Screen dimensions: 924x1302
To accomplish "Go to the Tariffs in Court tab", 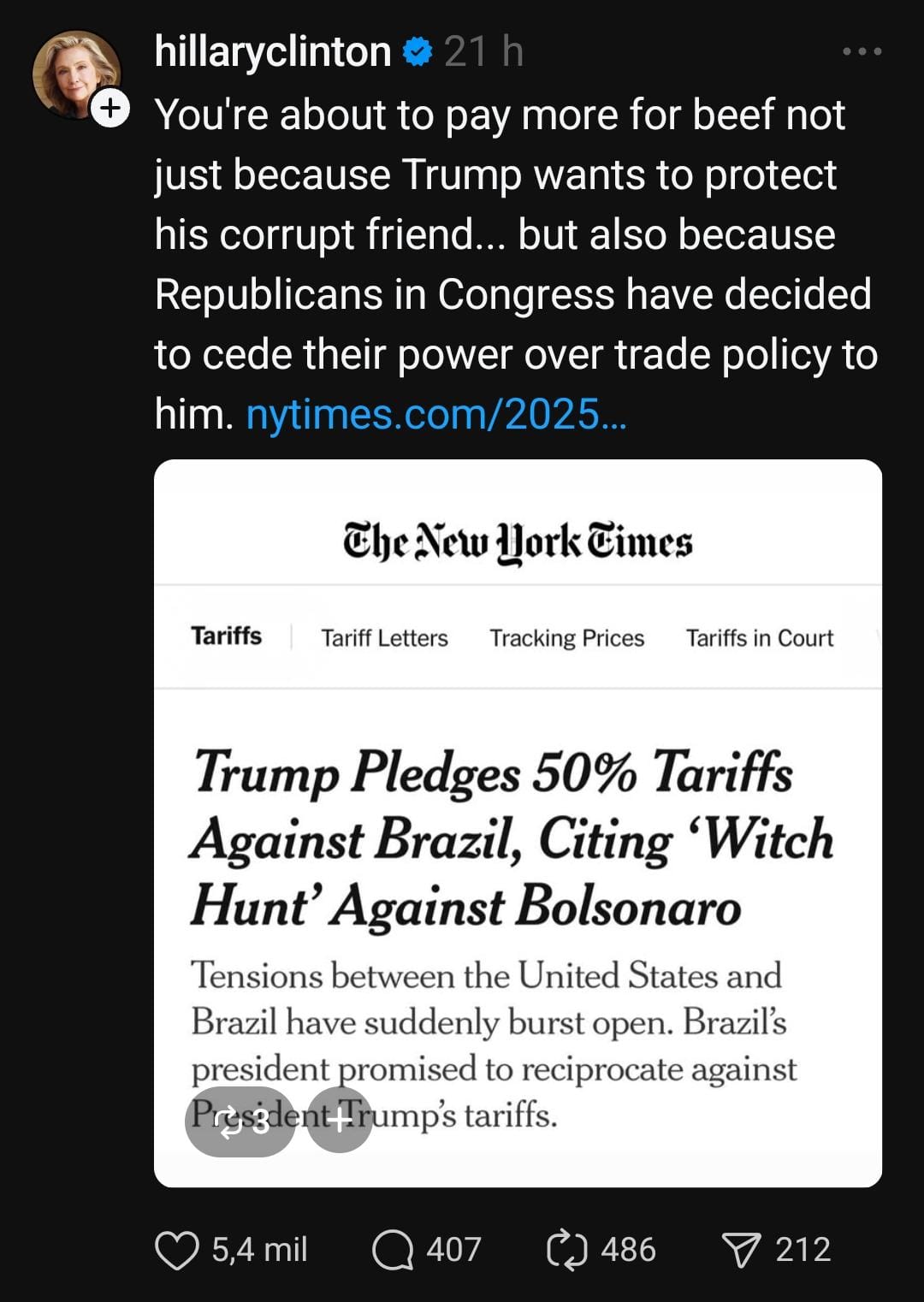I will click(759, 638).
